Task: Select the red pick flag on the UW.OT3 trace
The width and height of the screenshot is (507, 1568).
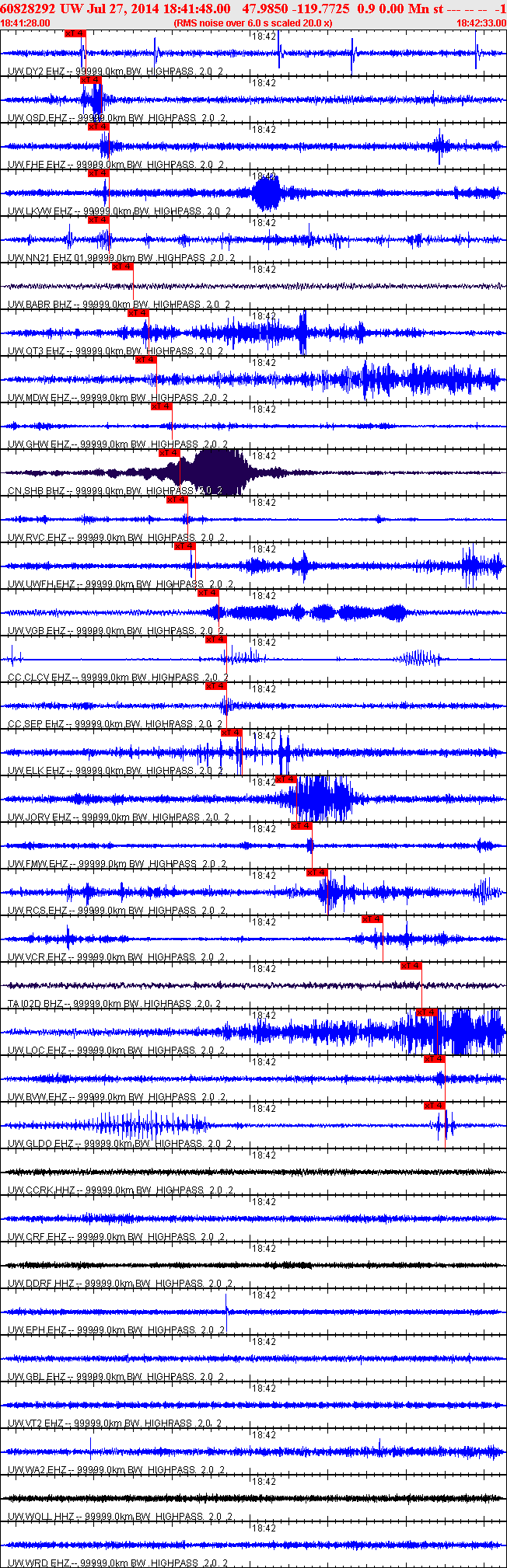Action: (x=138, y=313)
